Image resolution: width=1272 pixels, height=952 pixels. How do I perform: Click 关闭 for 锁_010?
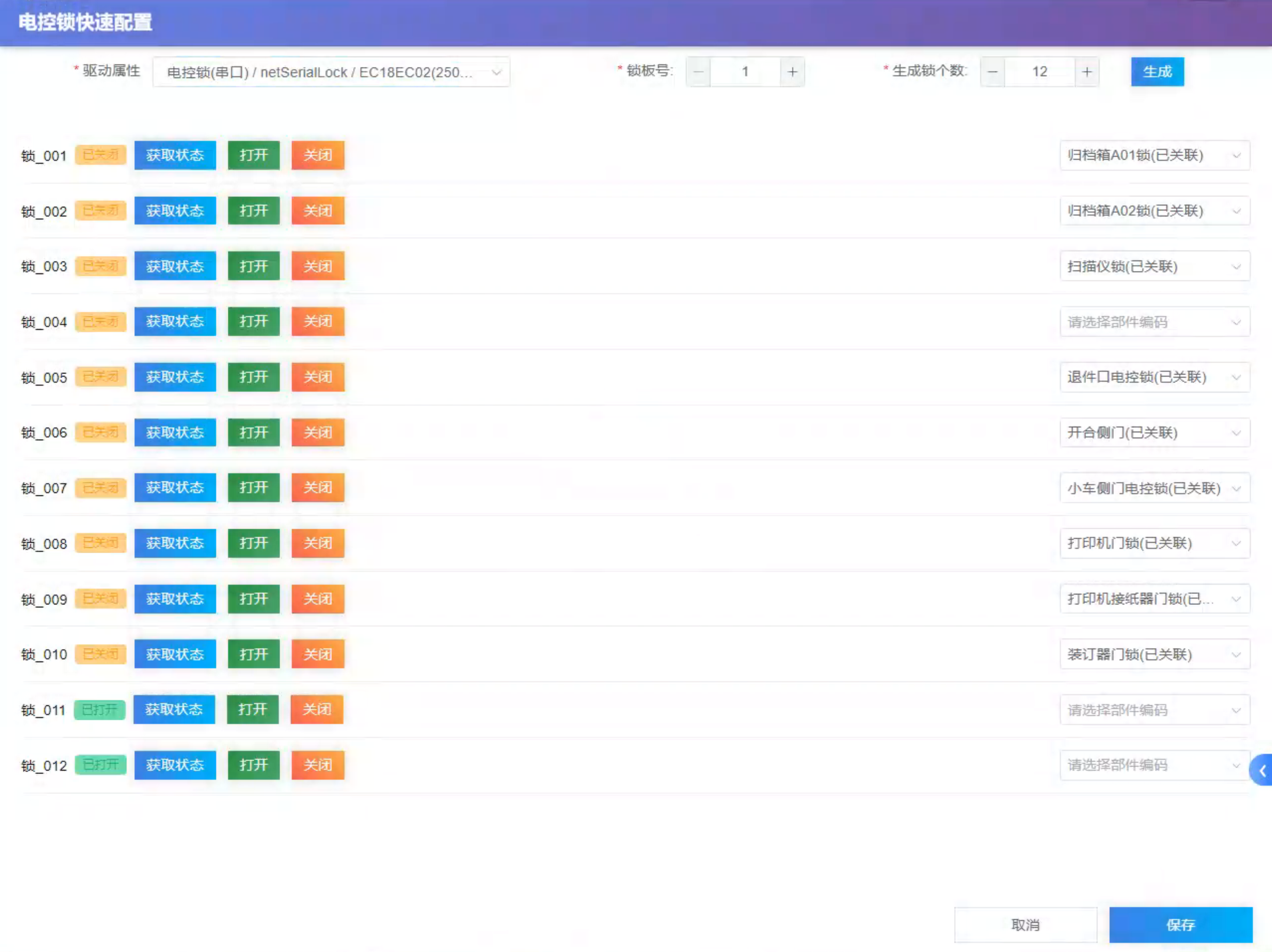pos(318,654)
